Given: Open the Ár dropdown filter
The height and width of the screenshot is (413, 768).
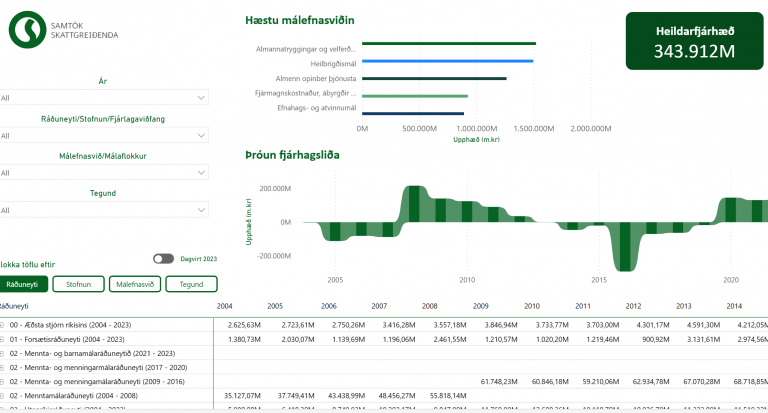Looking at the screenshot, I should click(104, 98).
